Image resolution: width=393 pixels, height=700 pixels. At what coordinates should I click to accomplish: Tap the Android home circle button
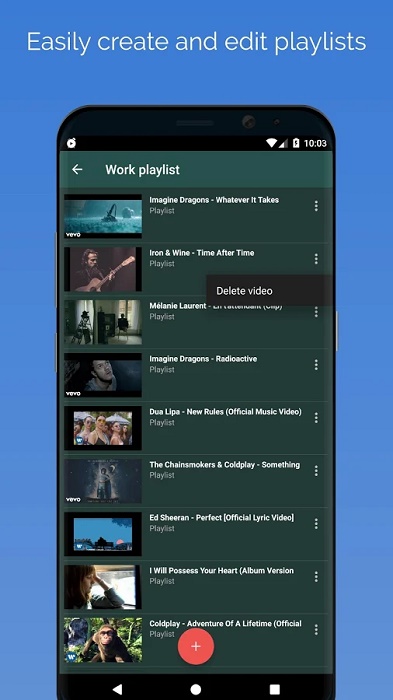point(196,689)
